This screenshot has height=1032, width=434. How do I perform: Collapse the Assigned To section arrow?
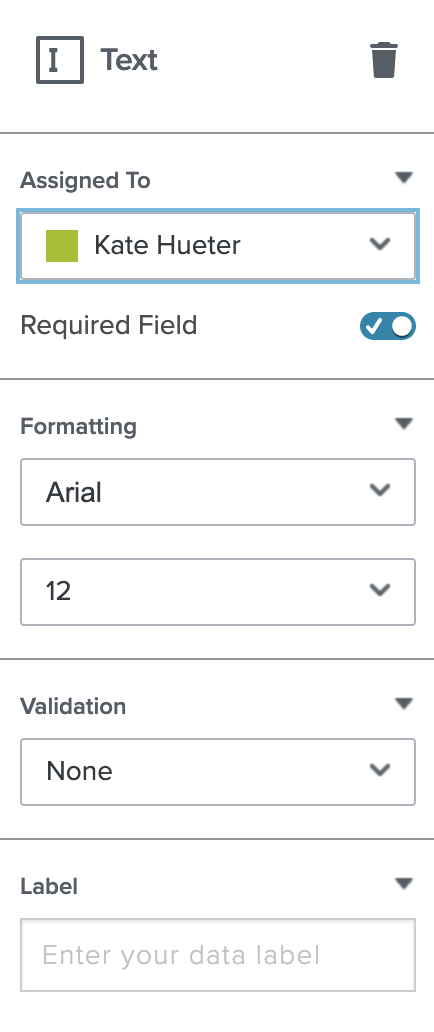pos(404,177)
